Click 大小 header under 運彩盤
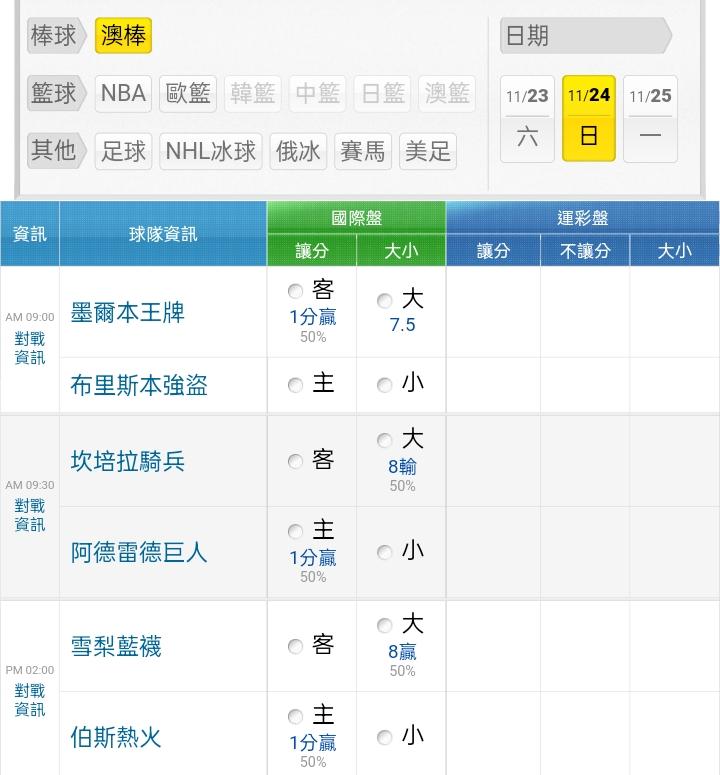 (x=675, y=251)
